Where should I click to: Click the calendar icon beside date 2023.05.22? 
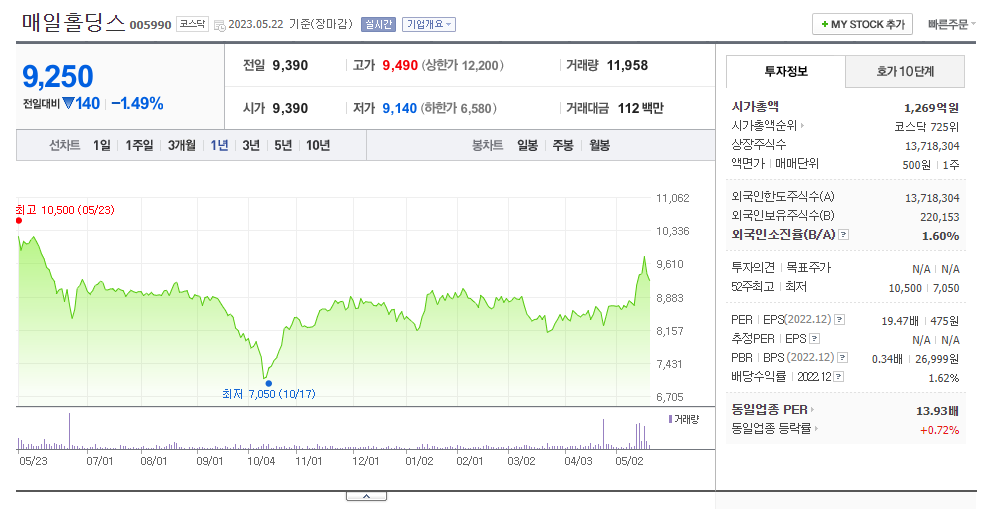point(219,25)
